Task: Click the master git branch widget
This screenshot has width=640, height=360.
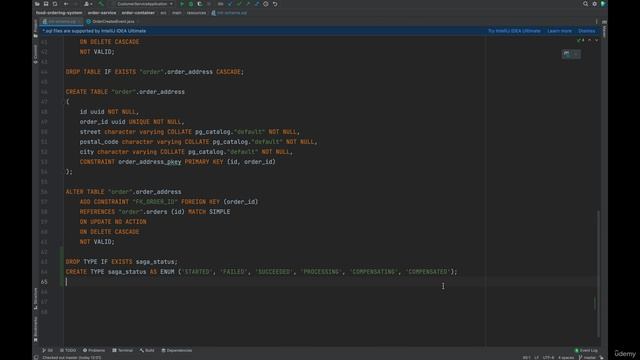Action: pyautogui.click(x=587, y=358)
